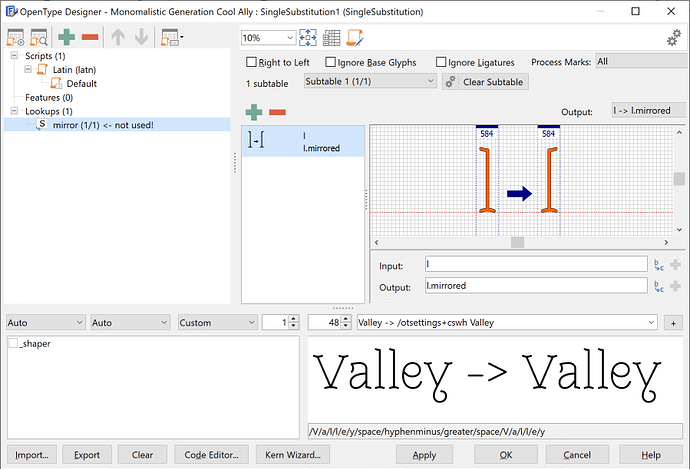Collapse the Latin (latn) tree node
Viewport: 690px width, 469px height.
coord(28,69)
